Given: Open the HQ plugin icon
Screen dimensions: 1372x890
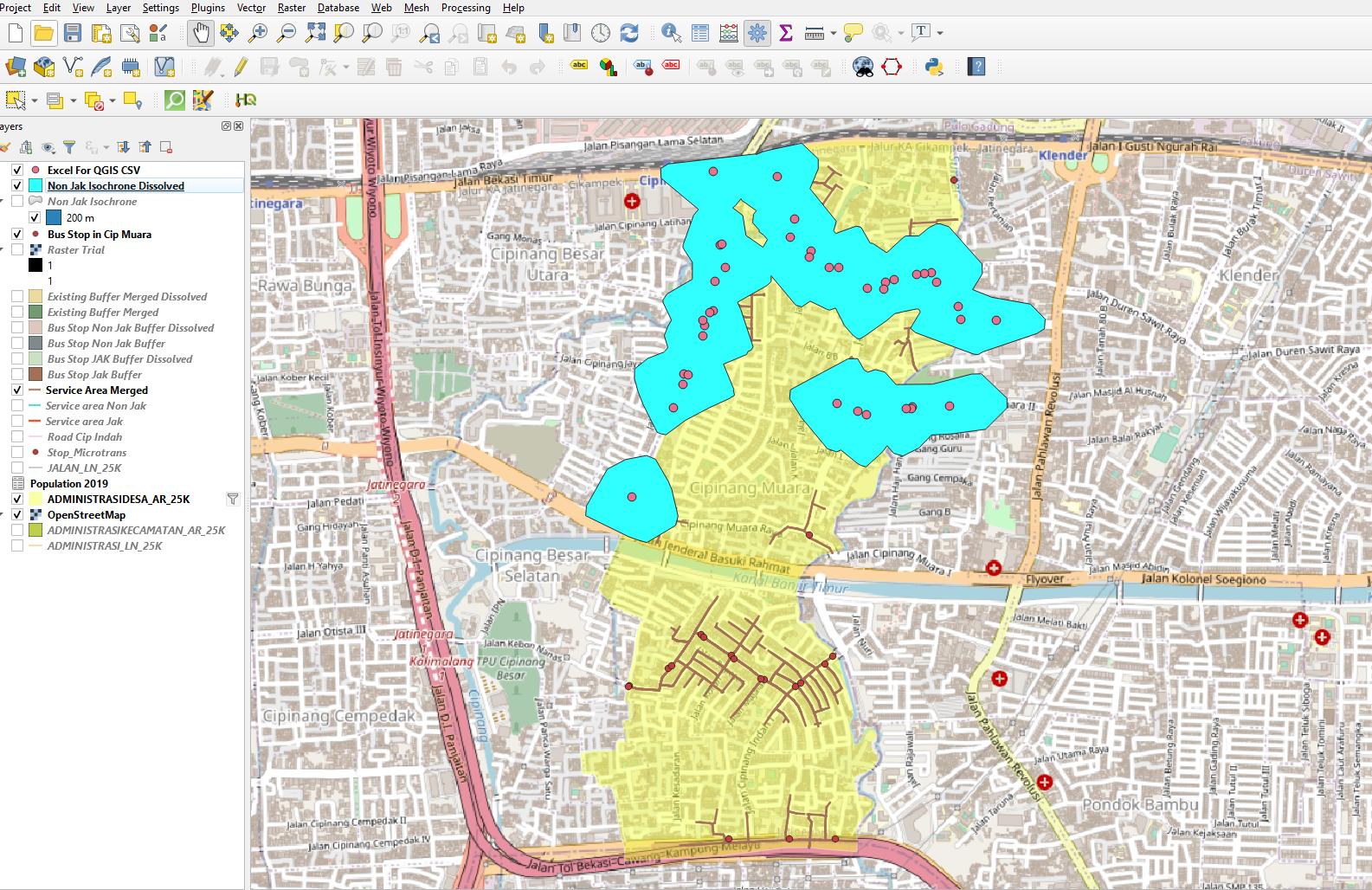Looking at the screenshot, I should pyautogui.click(x=246, y=100).
